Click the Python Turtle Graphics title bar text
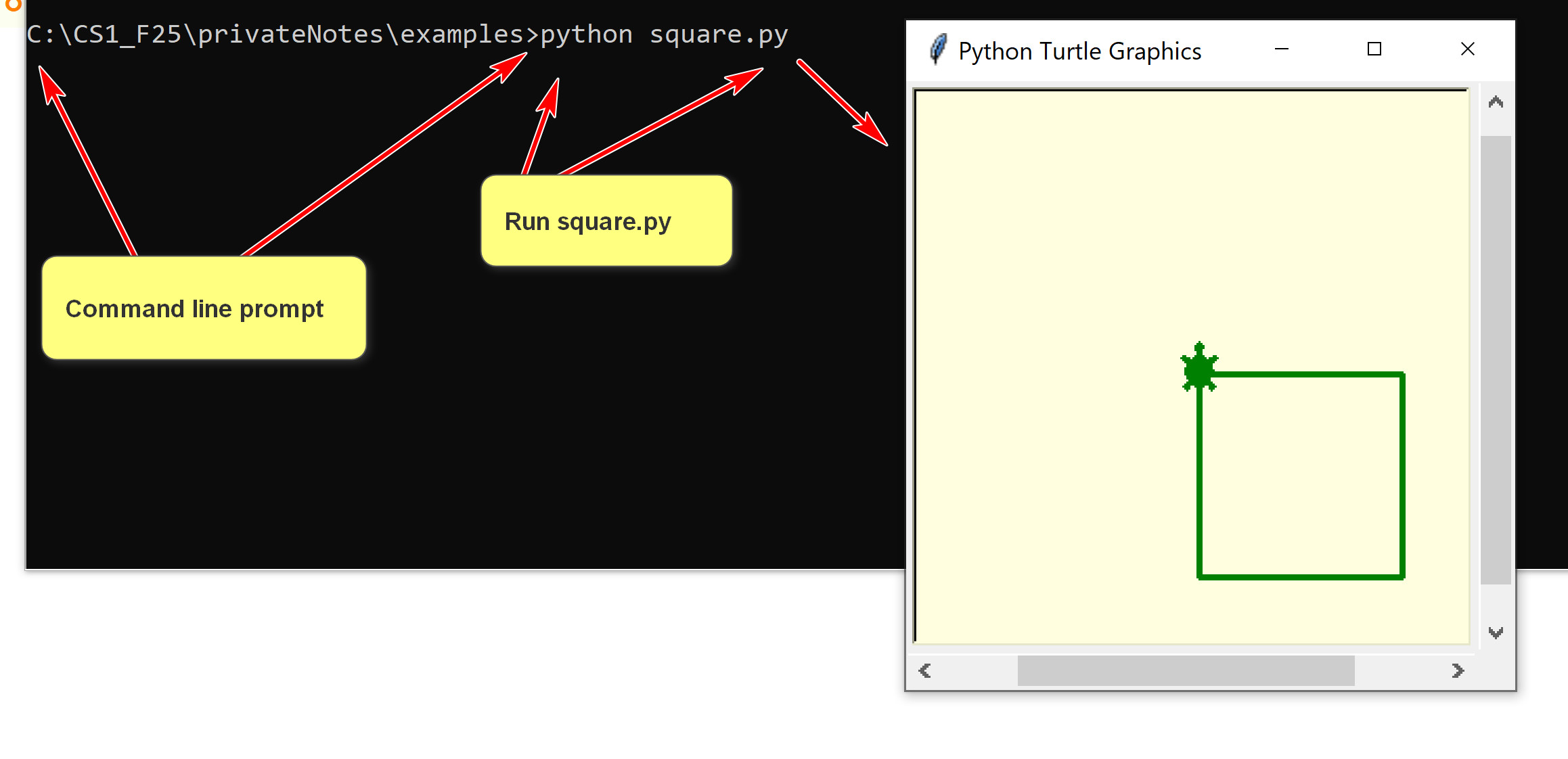 [1079, 51]
